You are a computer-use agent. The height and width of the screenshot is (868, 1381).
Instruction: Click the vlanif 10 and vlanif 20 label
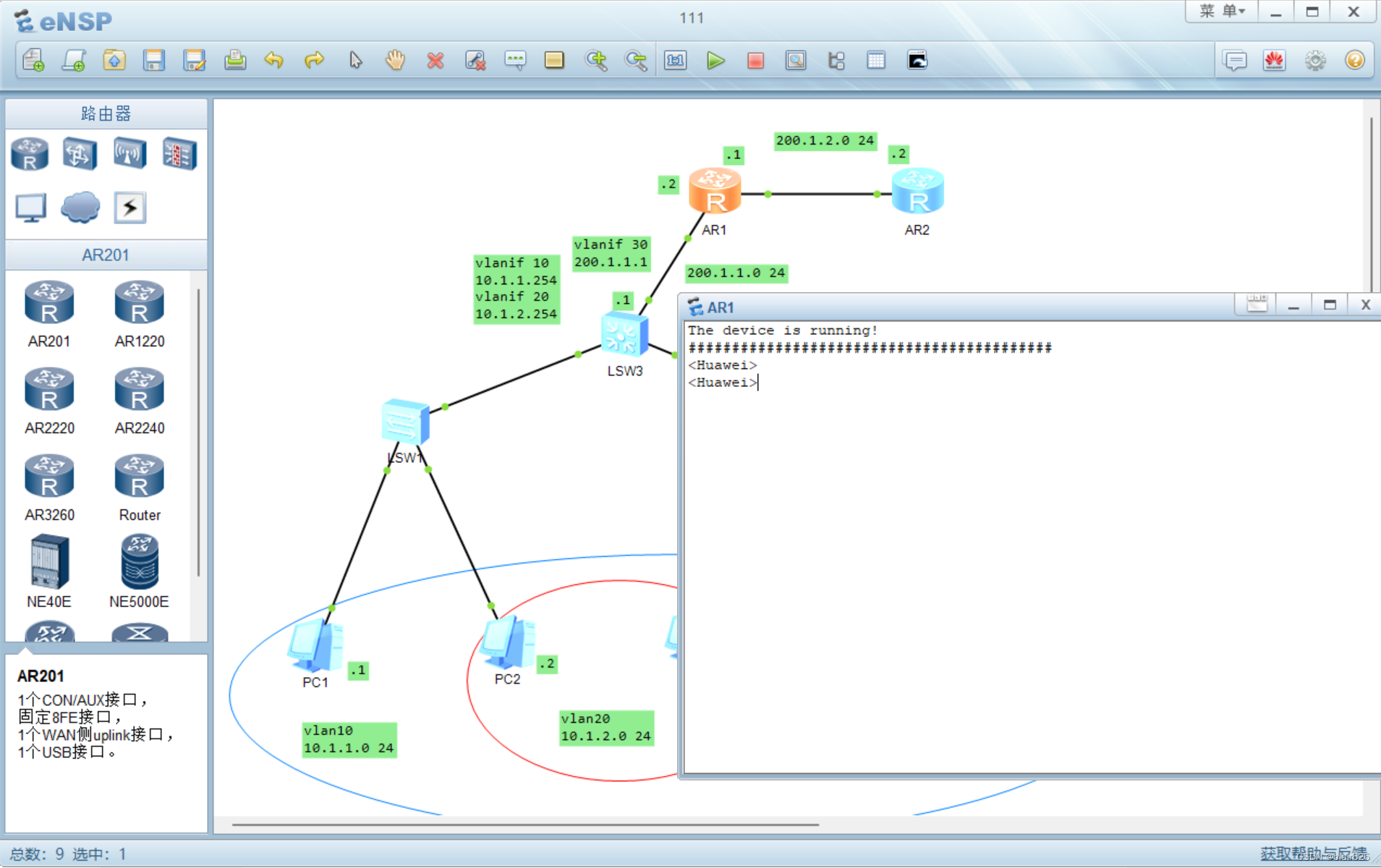(x=516, y=289)
